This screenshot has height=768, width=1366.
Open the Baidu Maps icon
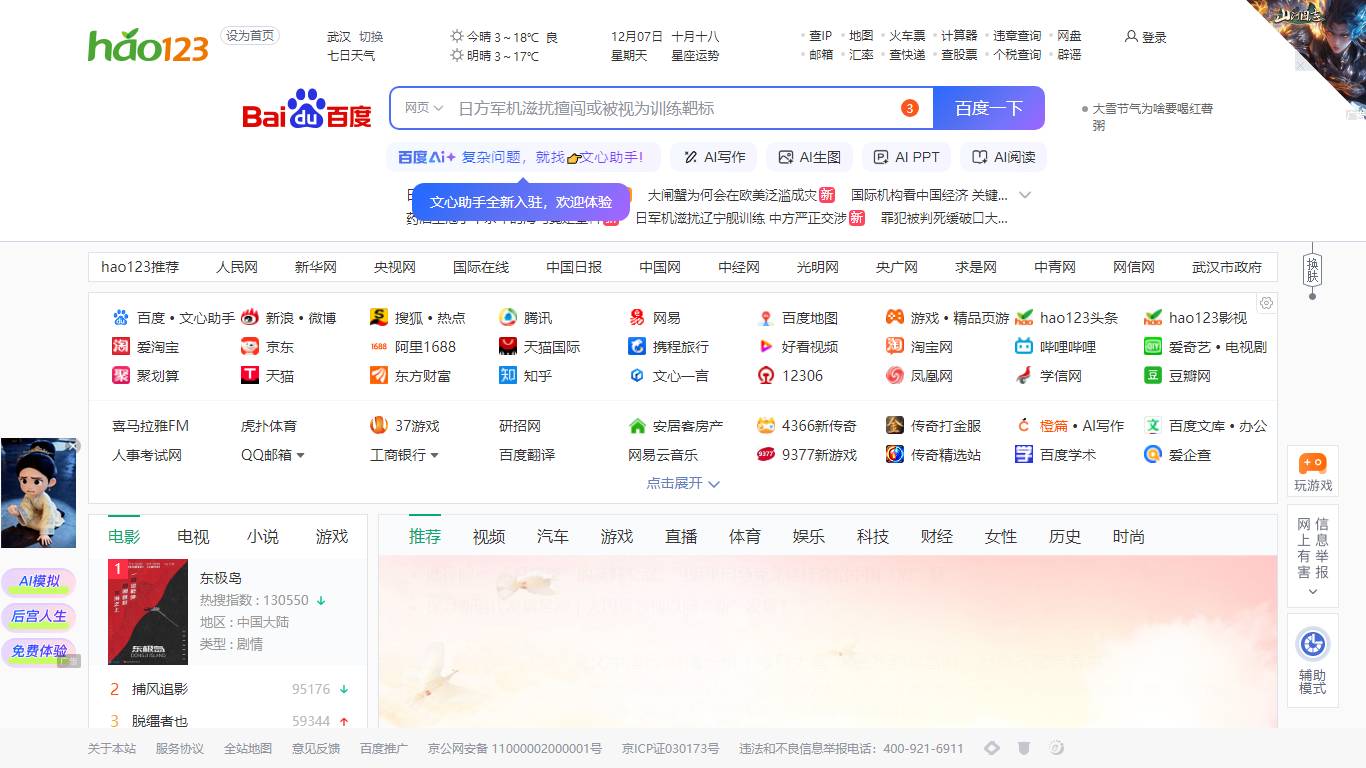(x=766, y=318)
